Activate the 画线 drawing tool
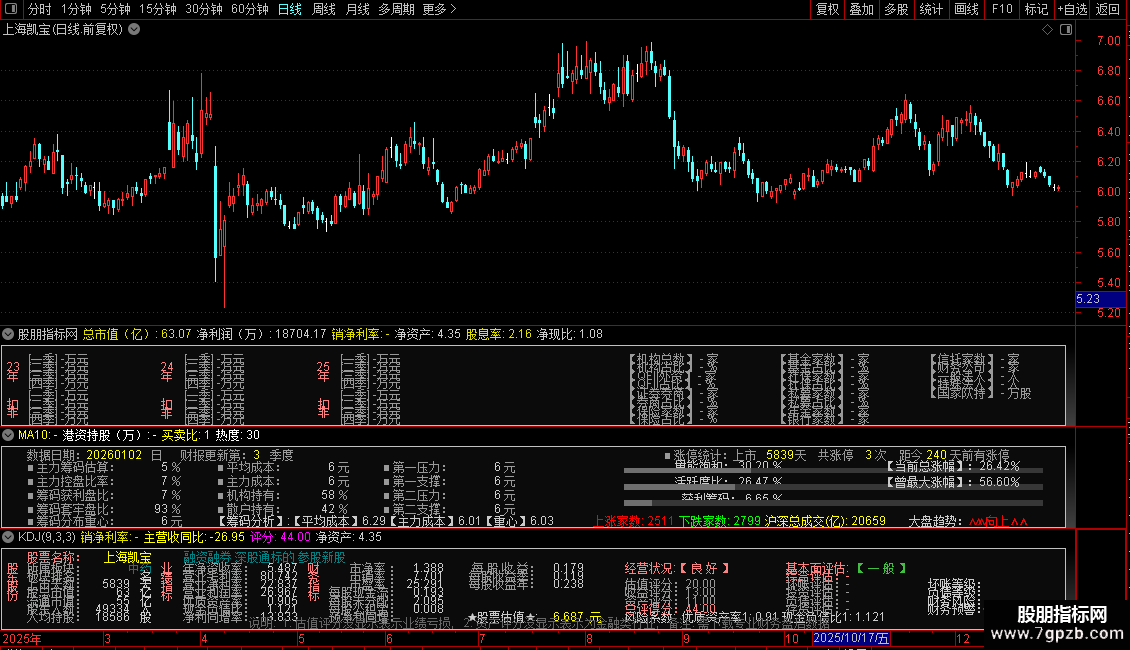Viewport: 1130px width, 650px height. (x=966, y=9)
